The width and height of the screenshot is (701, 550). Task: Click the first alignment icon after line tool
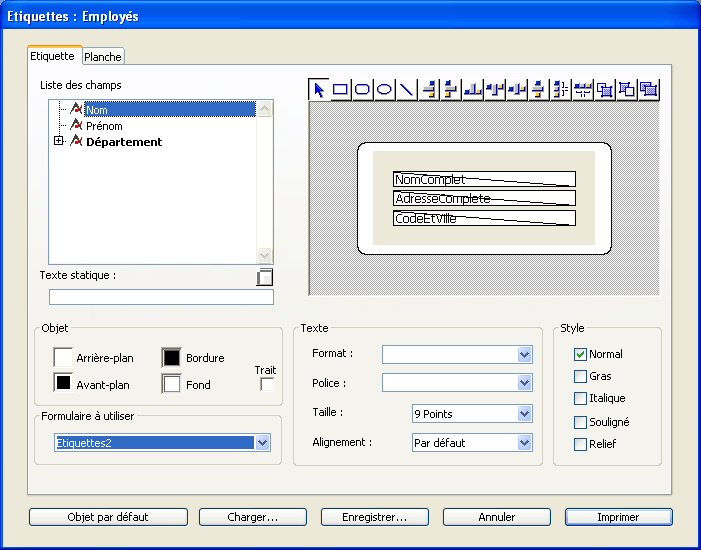tap(429, 89)
